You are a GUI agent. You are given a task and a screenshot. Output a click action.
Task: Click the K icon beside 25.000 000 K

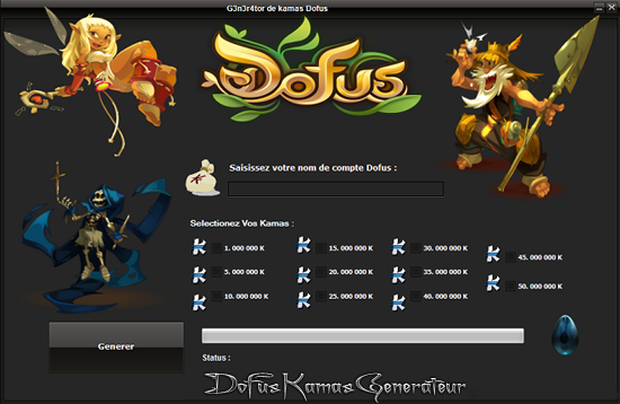point(304,300)
